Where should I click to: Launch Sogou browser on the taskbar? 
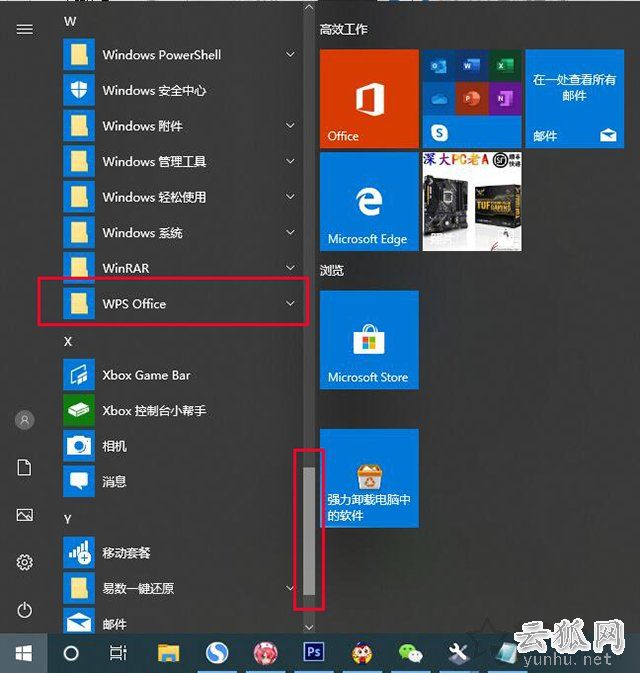217,653
